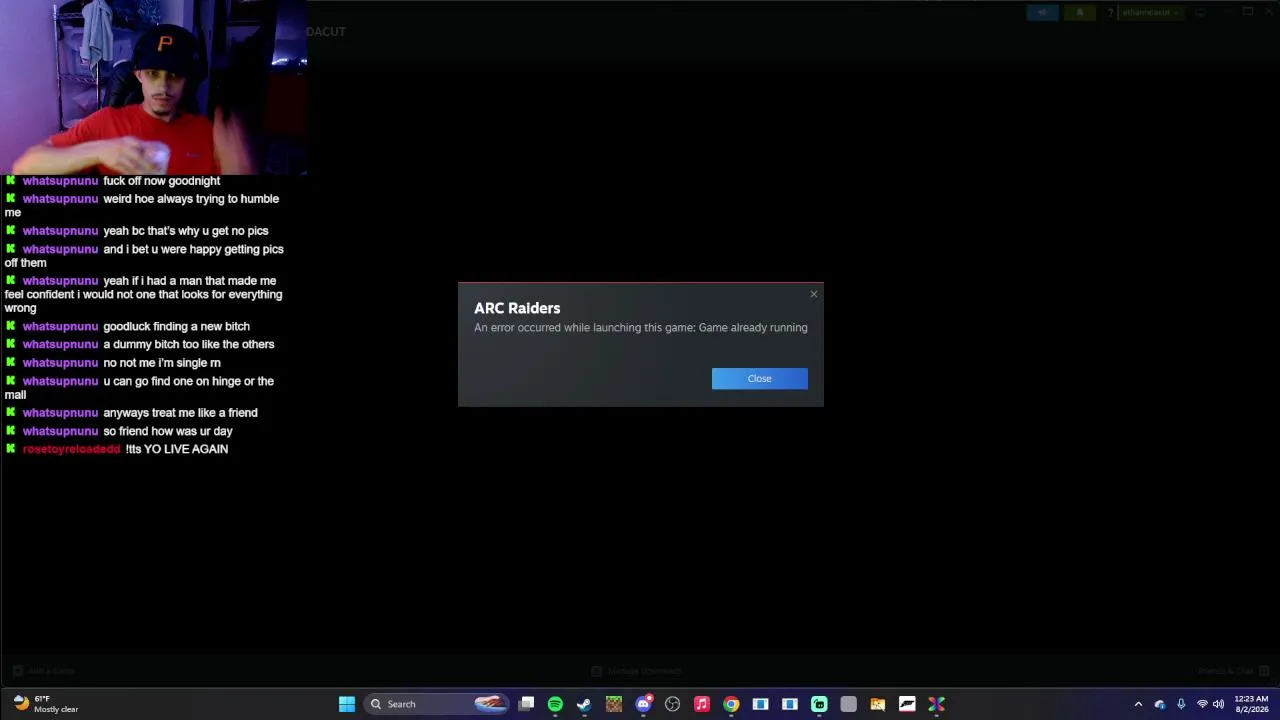The height and width of the screenshot is (720, 1280).
Task: Open the volume speaker tray icon
Action: (1218, 704)
